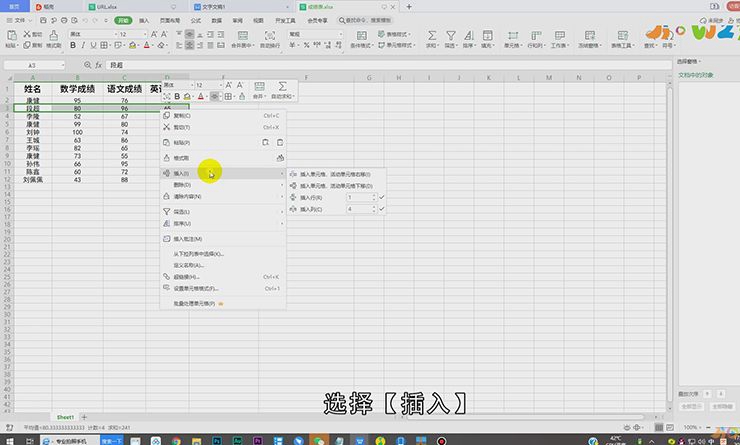Image resolution: width=740 pixels, height=445 pixels.
Task: Click the Freeze Panes icon in the ribbon
Action: point(589,35)
